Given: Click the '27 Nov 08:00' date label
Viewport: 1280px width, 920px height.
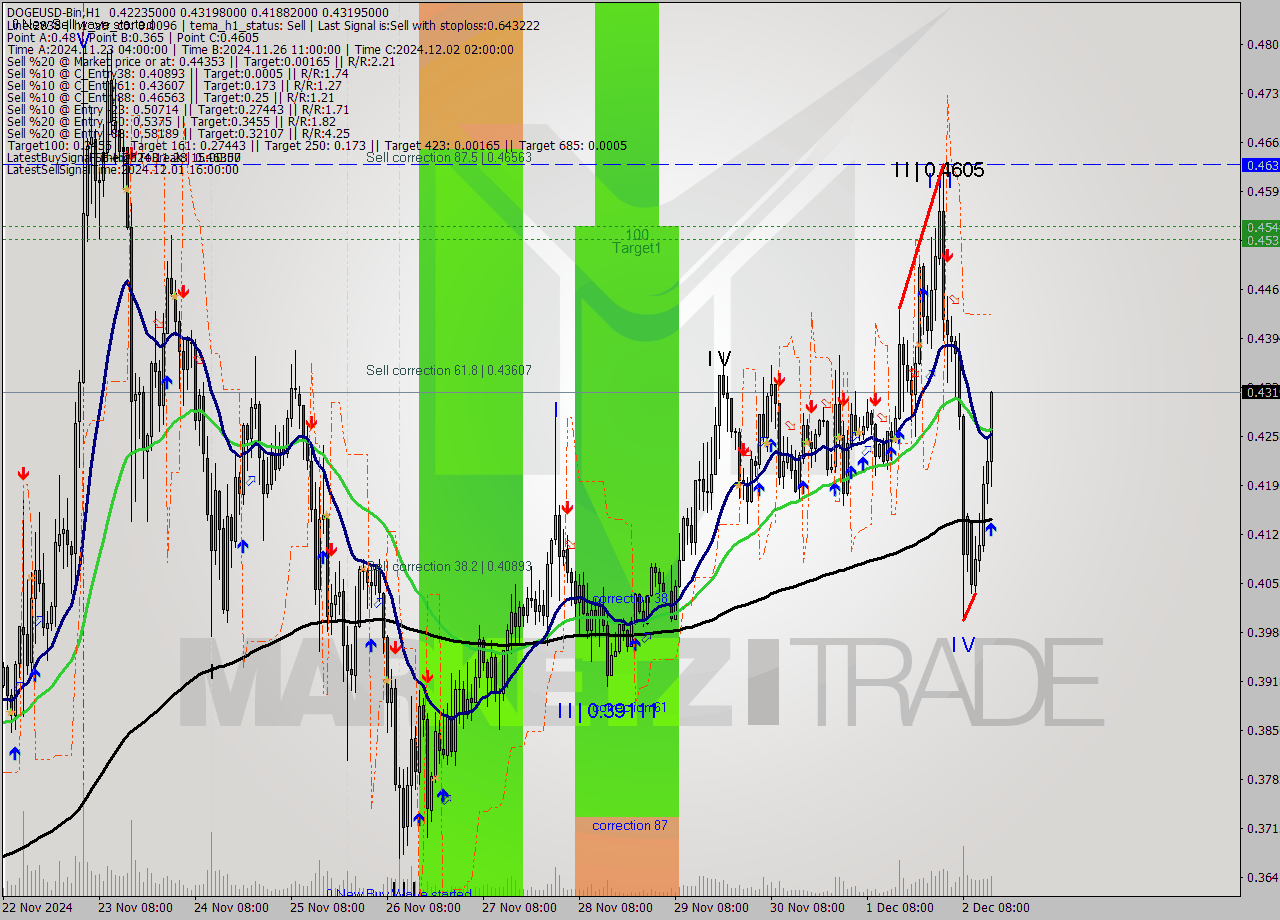Looking at the screenshot, I should point(519,908).
